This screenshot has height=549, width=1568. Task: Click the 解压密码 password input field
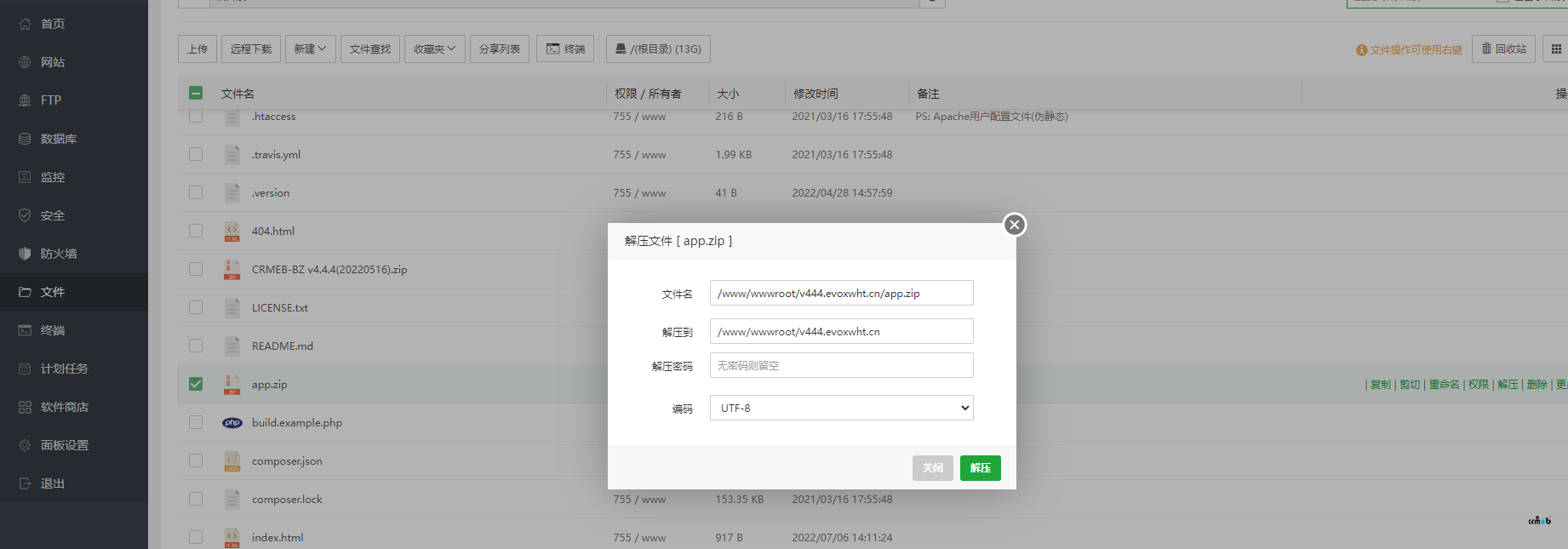(842, 365)
